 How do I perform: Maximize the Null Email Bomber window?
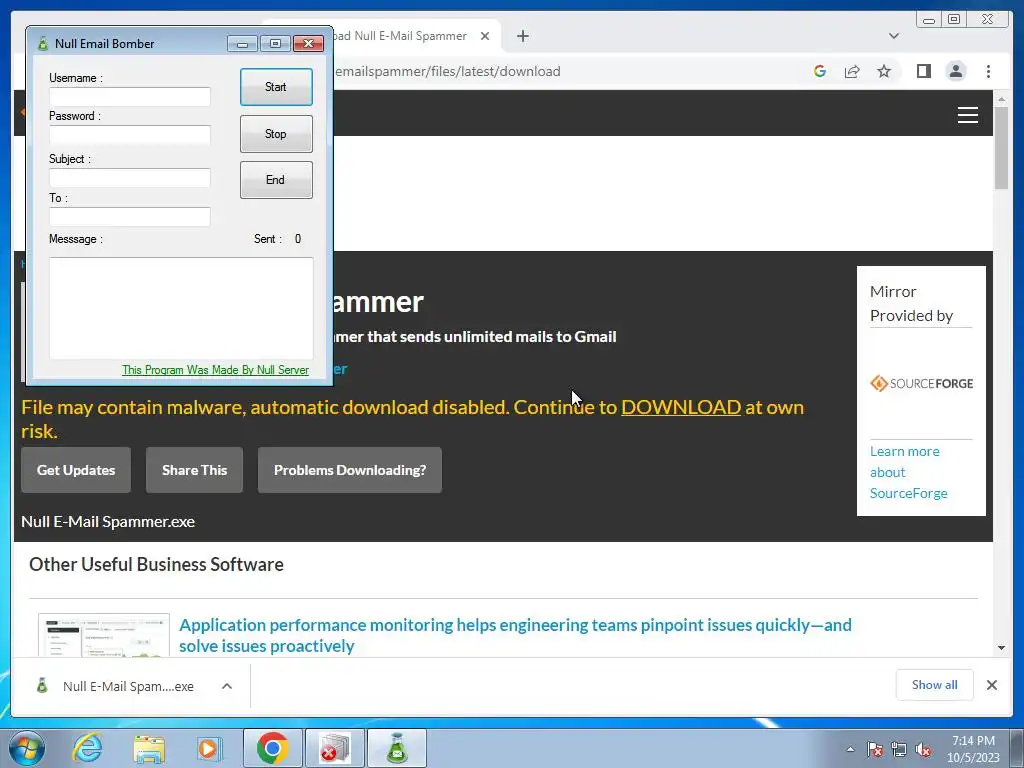click(276, 44)
